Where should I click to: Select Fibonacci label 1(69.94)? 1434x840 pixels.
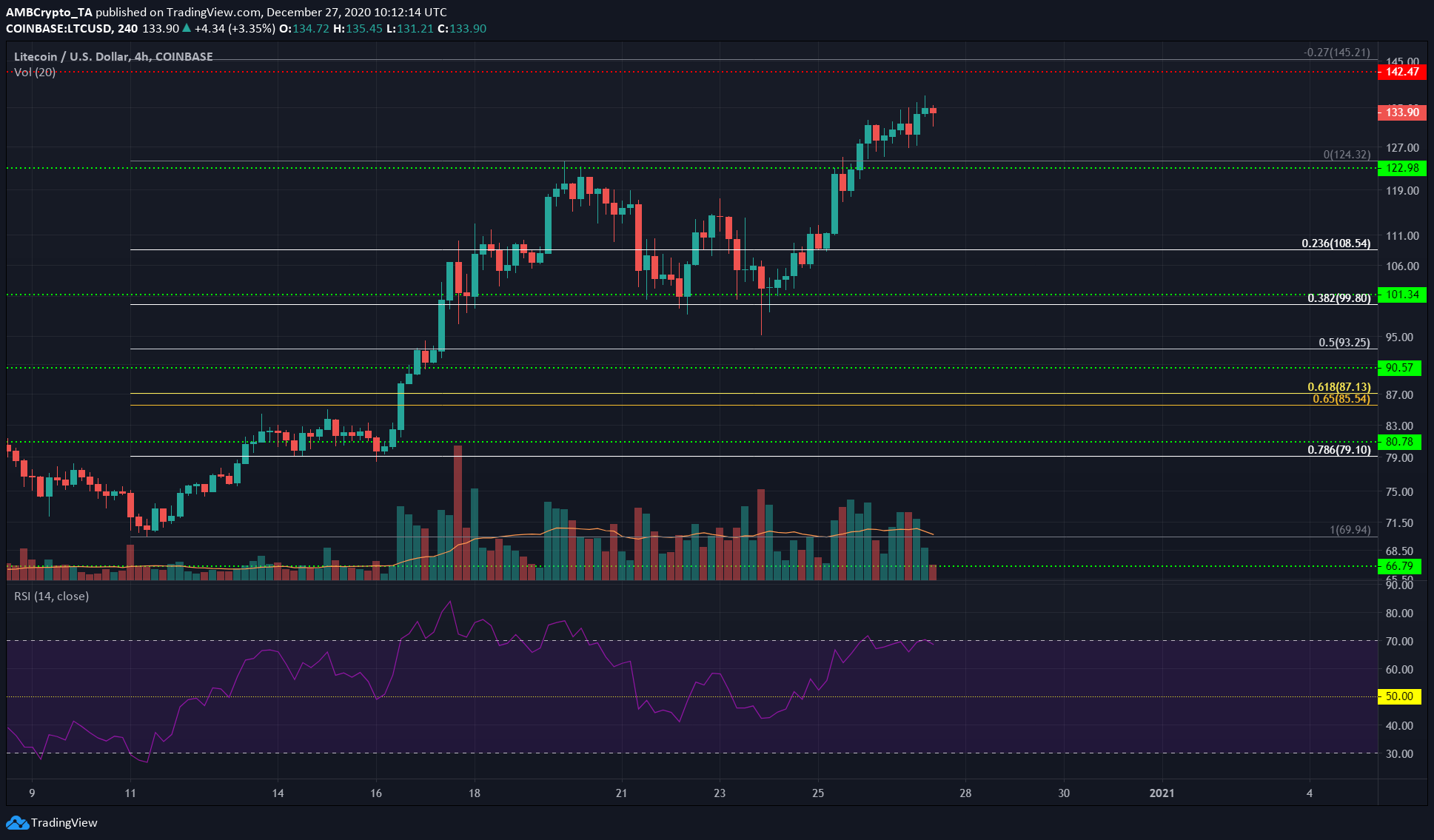tap(1350, 530)
